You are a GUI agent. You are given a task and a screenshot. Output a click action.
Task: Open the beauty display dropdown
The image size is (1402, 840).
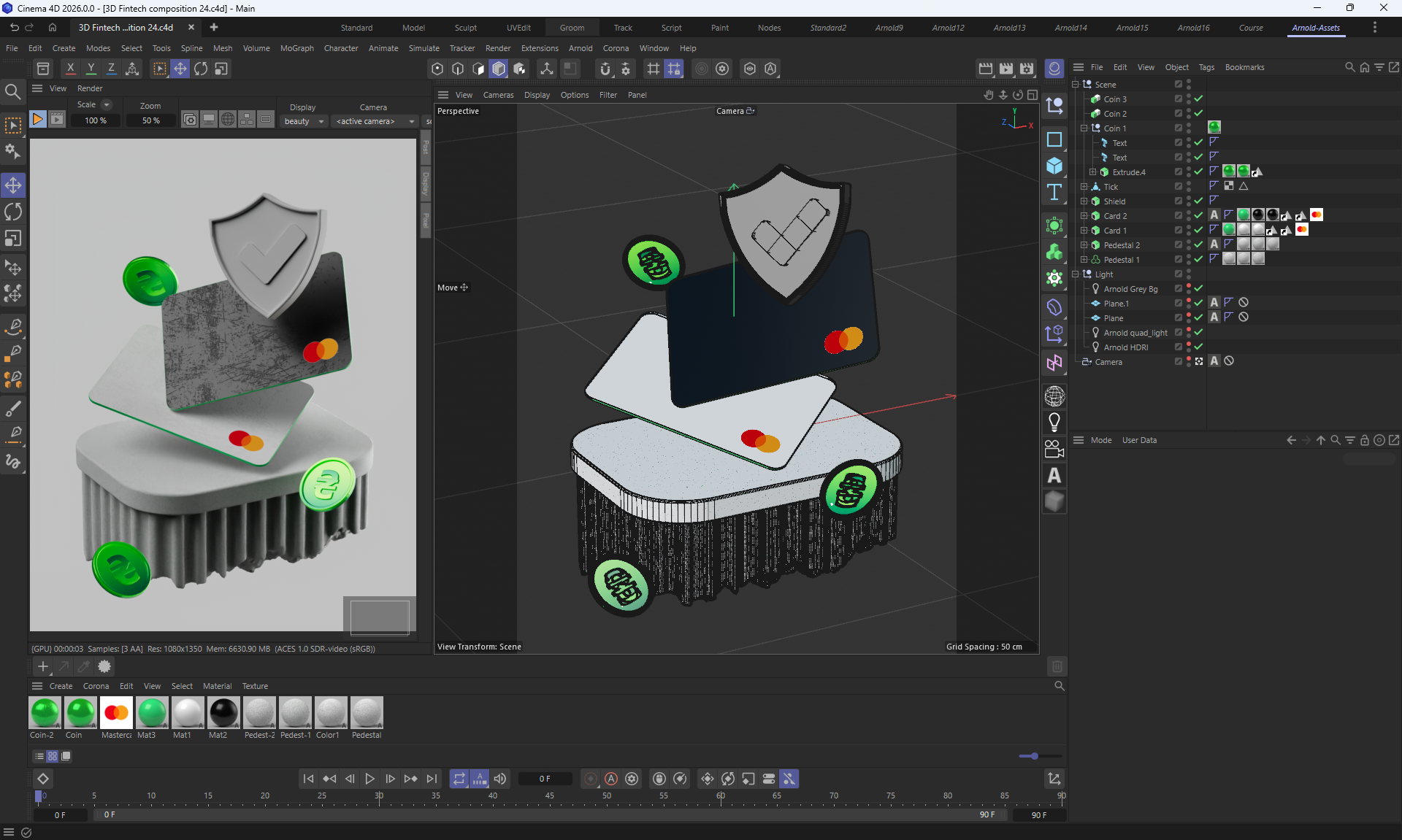[304, 121]
